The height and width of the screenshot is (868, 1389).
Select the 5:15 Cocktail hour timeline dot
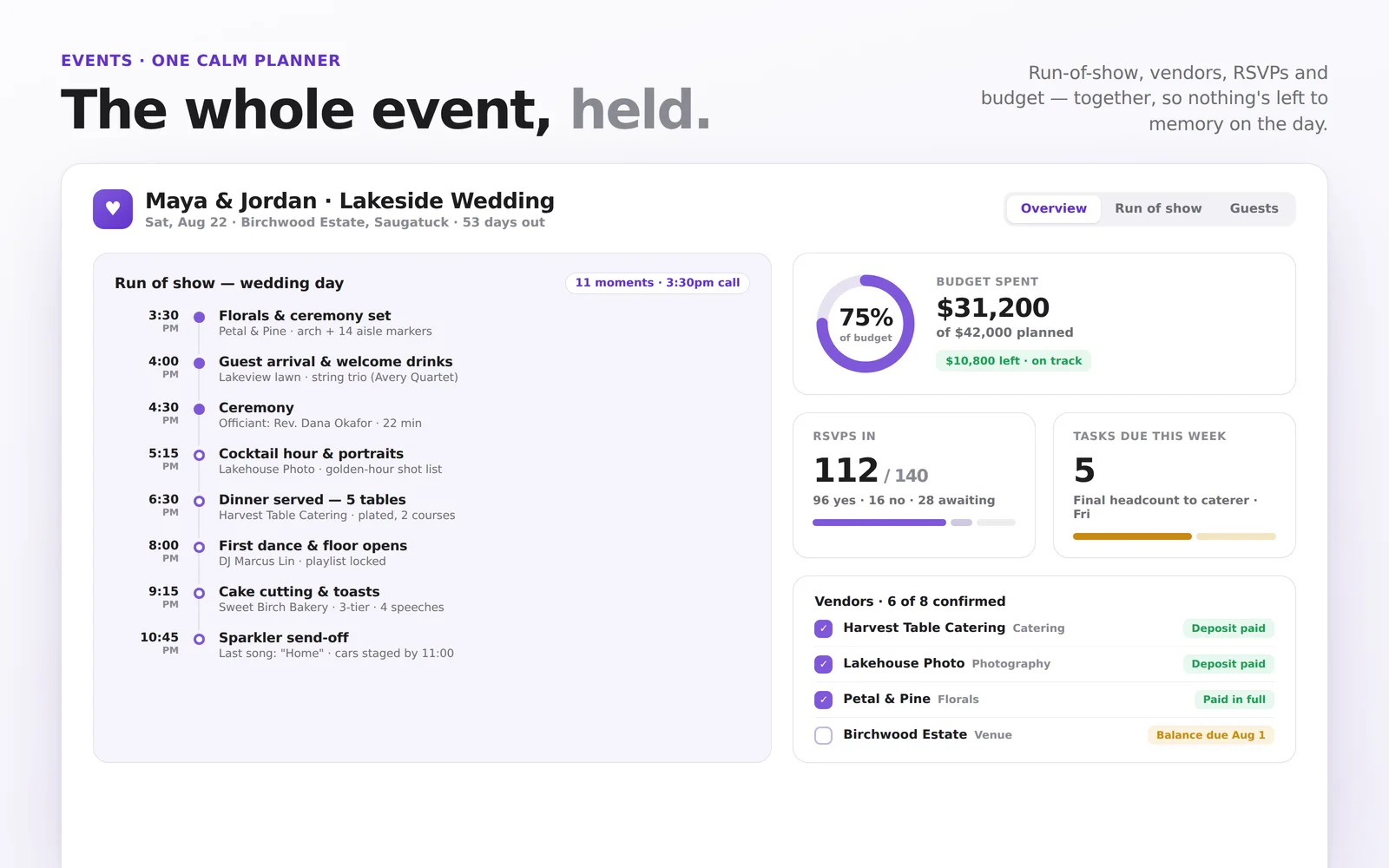[199, 455]
